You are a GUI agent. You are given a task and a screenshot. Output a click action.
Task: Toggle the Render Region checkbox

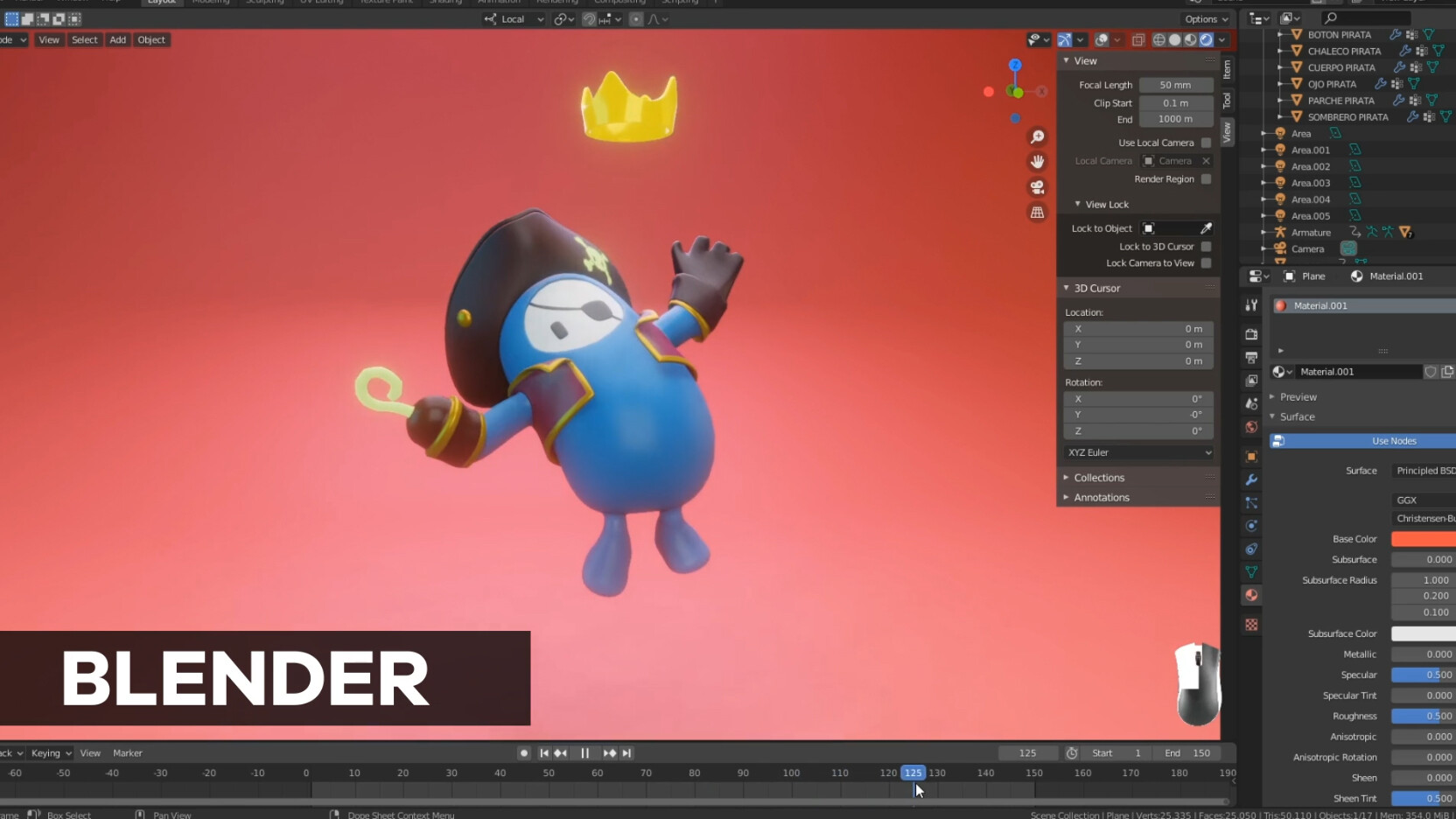pos(1207,178)
